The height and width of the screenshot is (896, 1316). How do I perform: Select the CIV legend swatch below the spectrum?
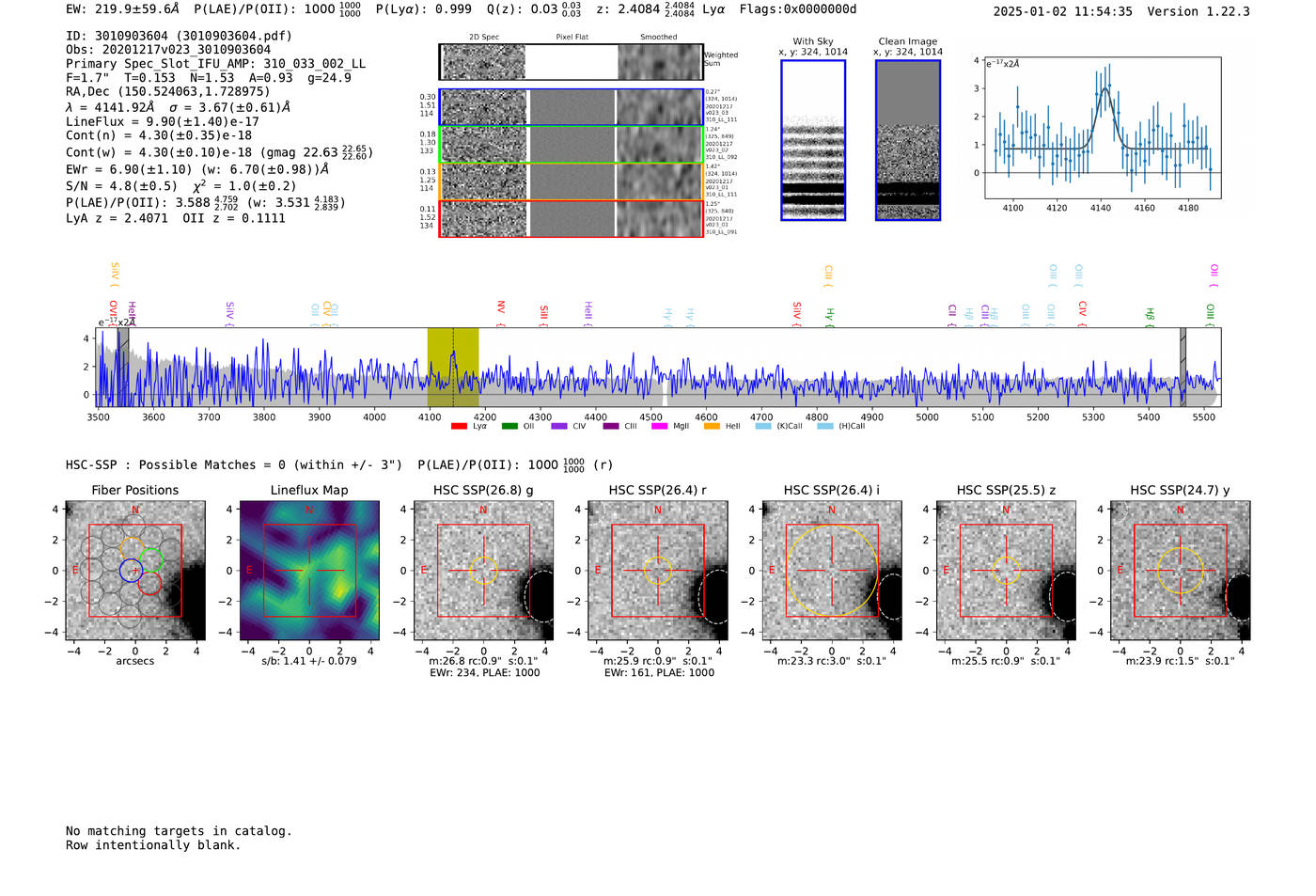[559, 426]
